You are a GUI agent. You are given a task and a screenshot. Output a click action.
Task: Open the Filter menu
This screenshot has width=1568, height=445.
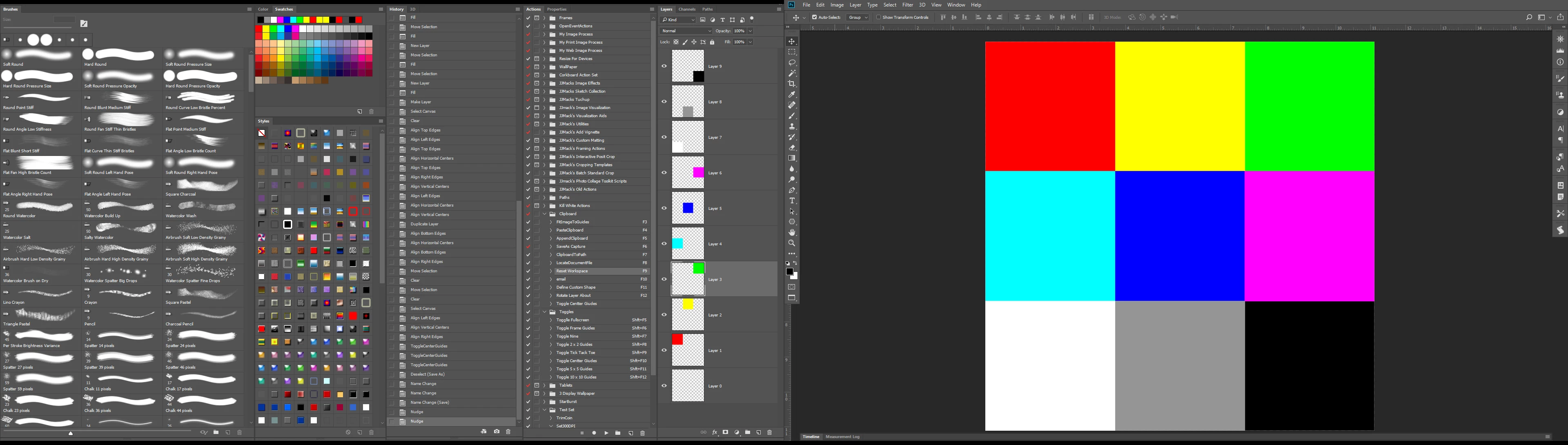pos(908,5)
